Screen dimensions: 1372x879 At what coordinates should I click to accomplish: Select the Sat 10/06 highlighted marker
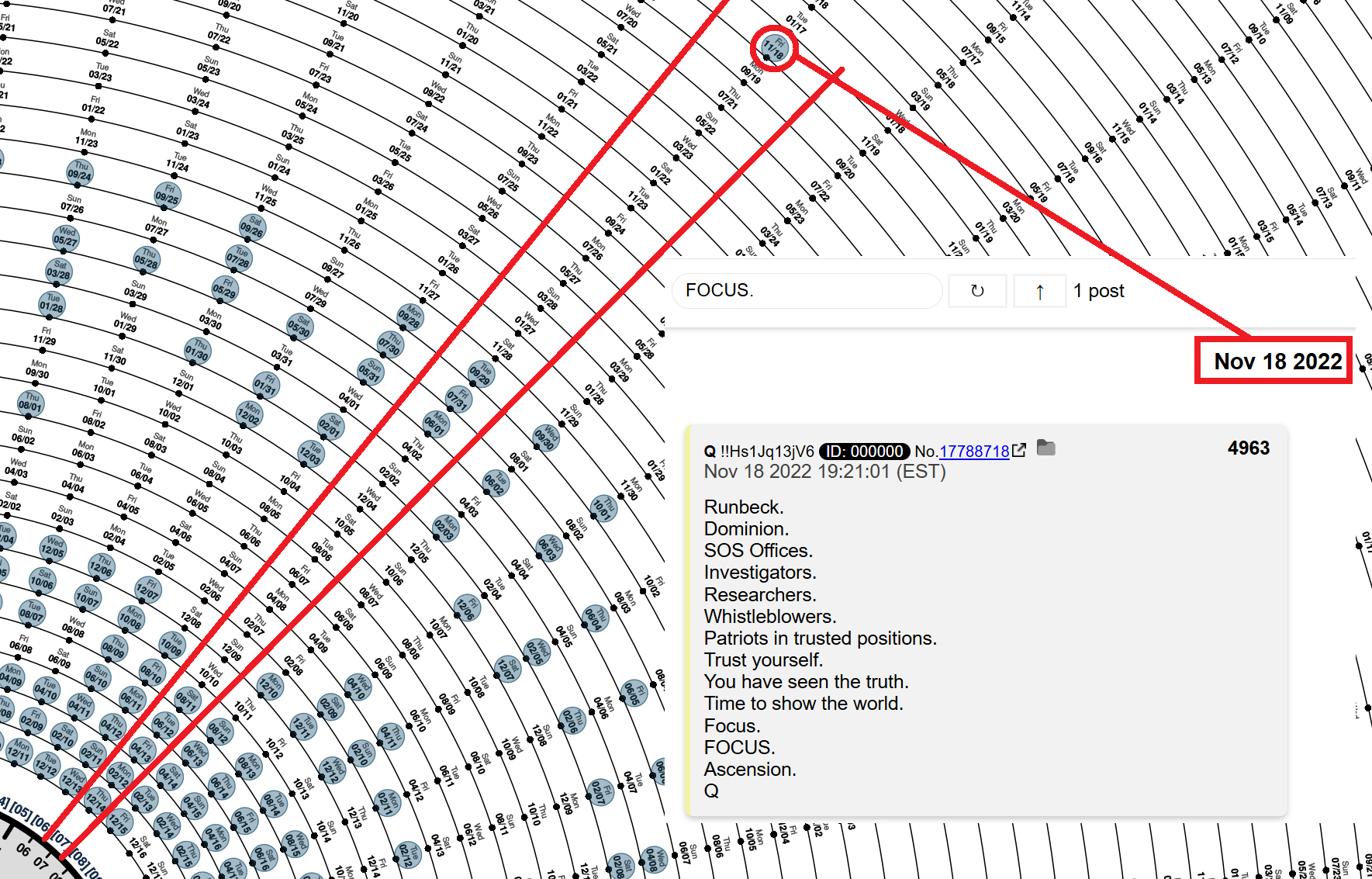coord(43,580)
